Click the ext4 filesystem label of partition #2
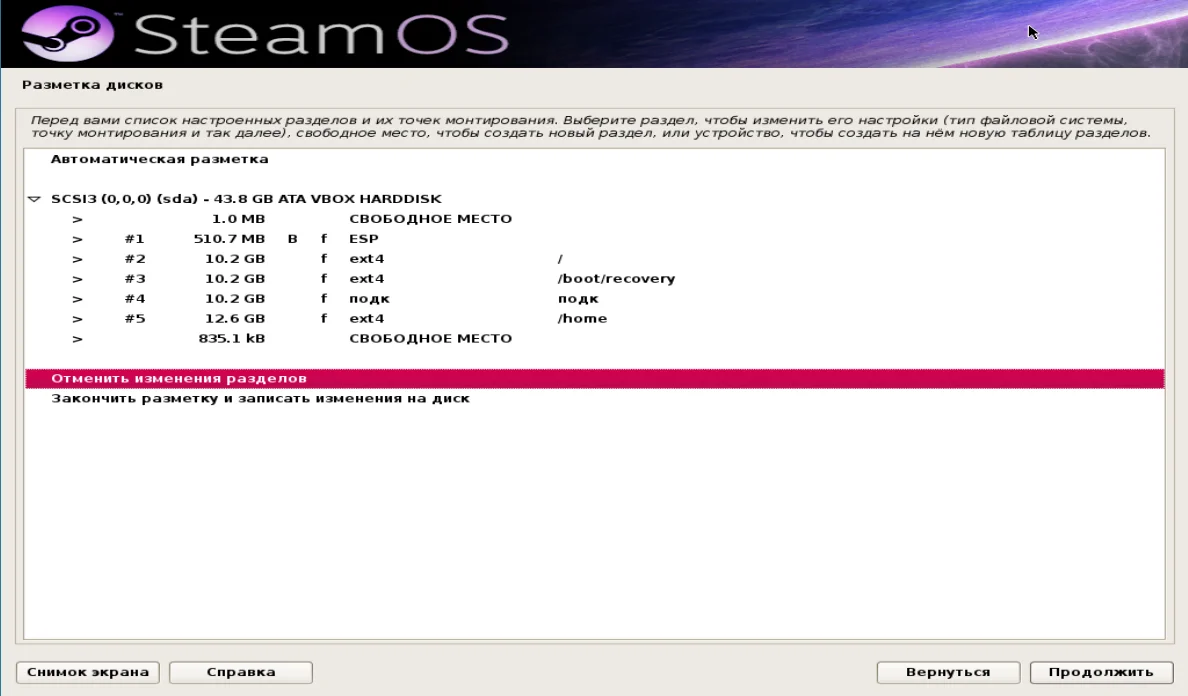Screen dimensions: 1188x696 pyautogui.click(x=367, y=259)
